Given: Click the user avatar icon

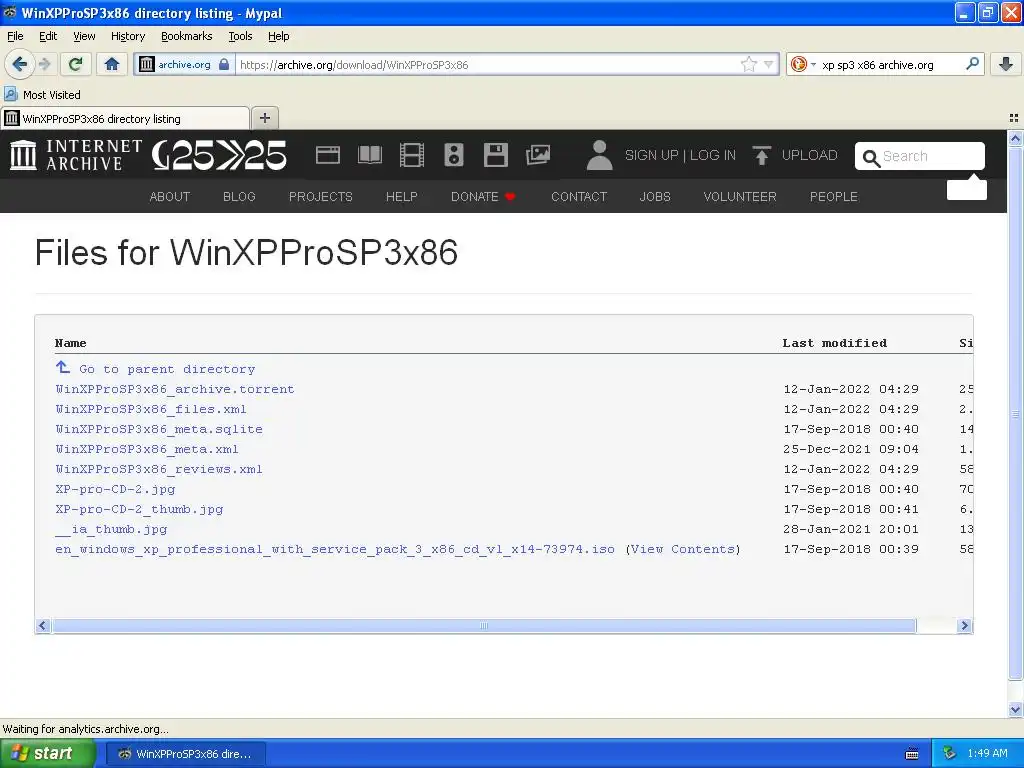Looking at the screenshot, I should [x=599, y=155].
